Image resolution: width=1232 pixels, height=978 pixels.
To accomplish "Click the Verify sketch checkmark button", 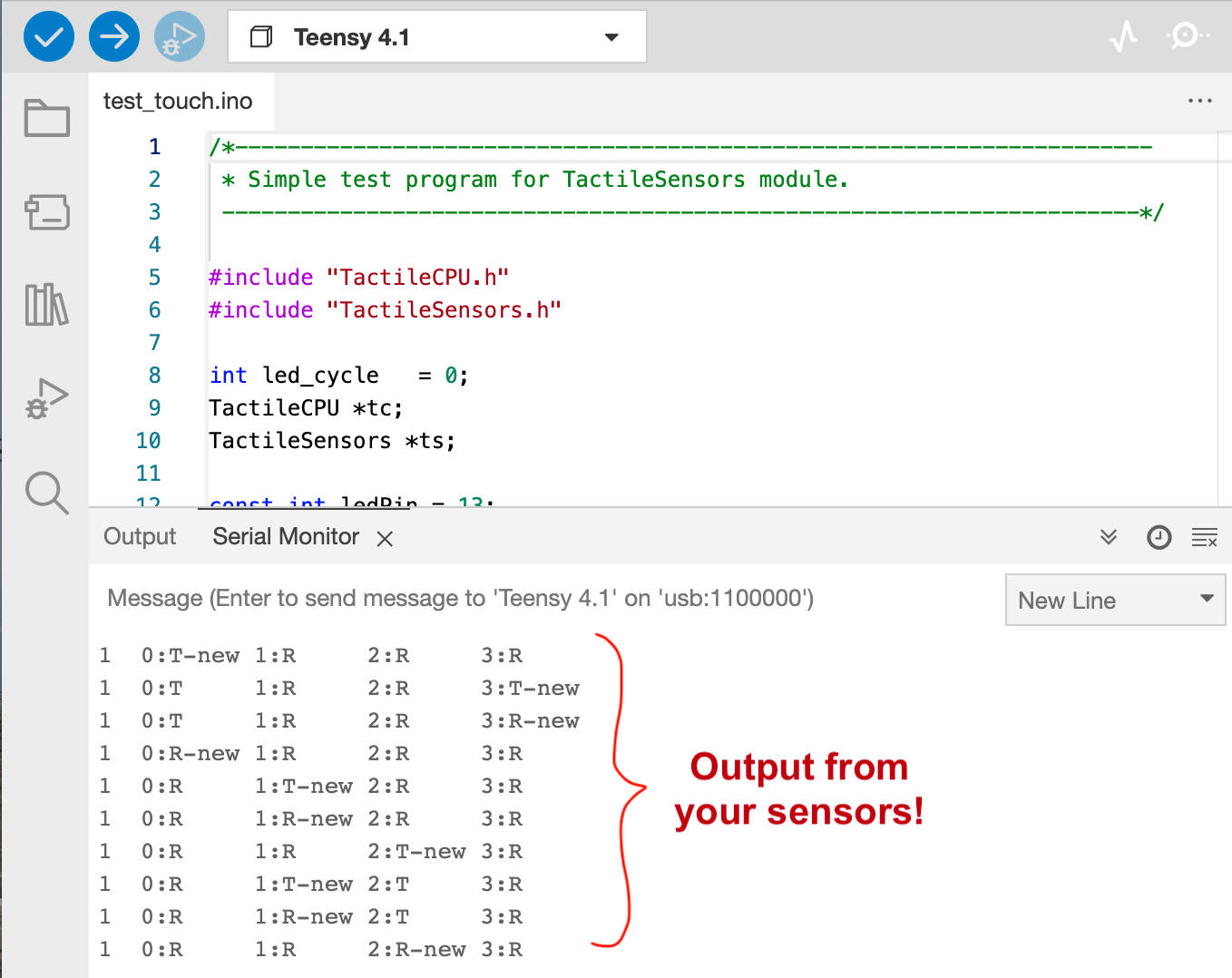I will click(48, 37).
